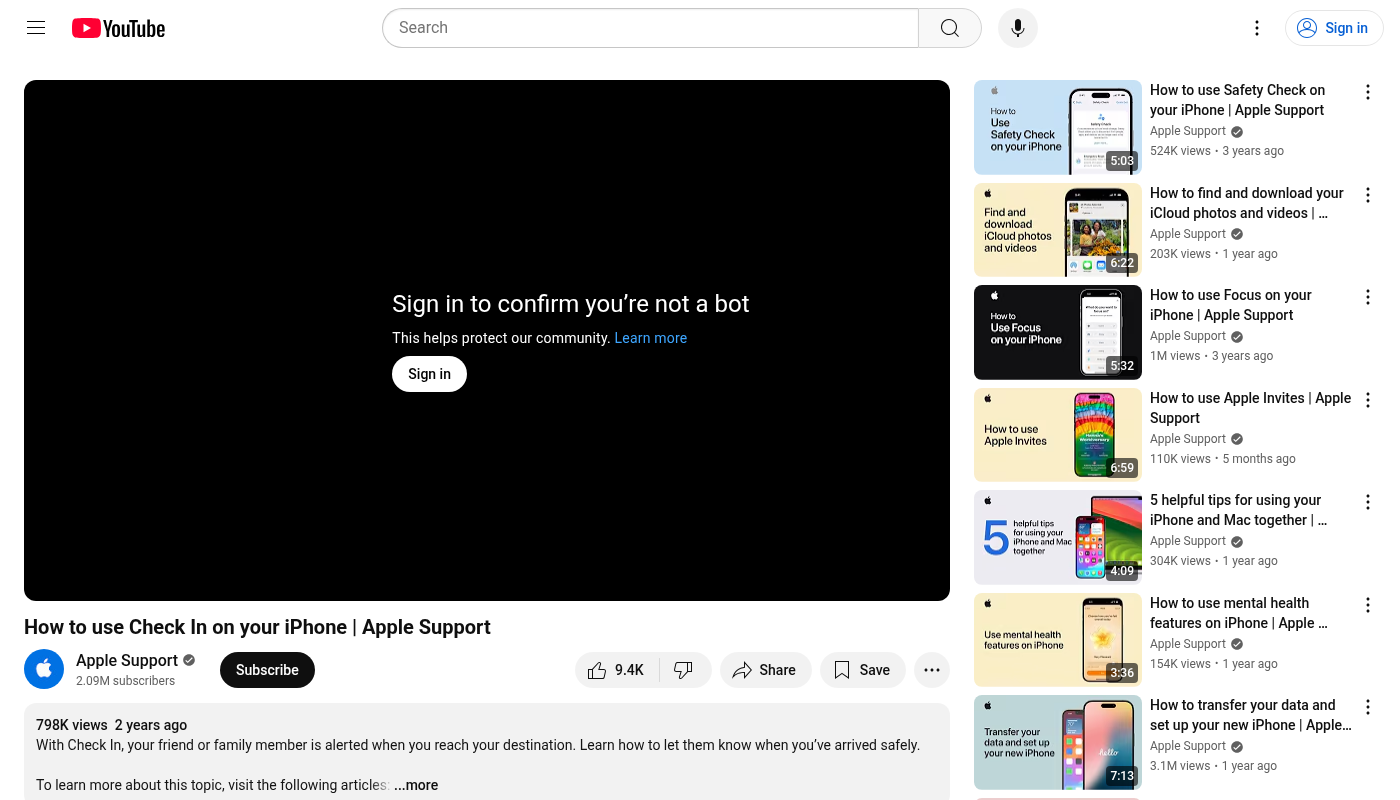
Task: Share the Check In video
Action: pos(764,670)
